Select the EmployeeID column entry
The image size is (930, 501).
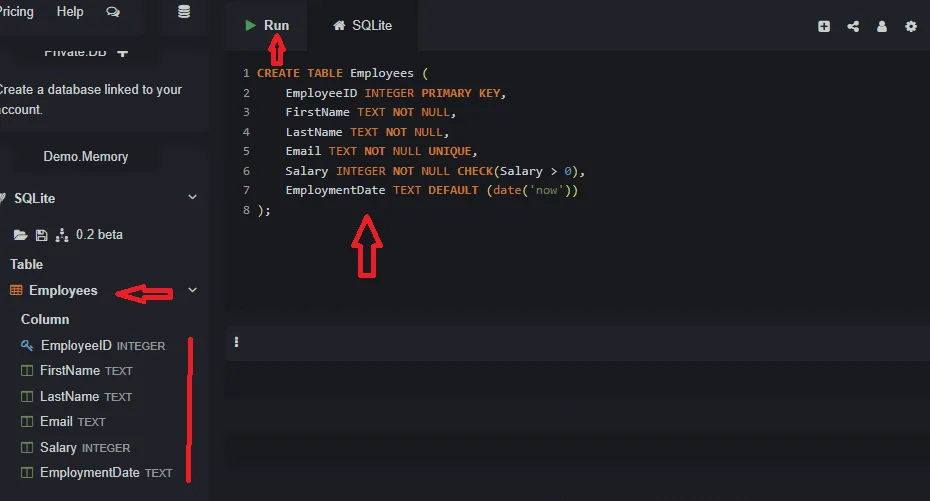75,345
